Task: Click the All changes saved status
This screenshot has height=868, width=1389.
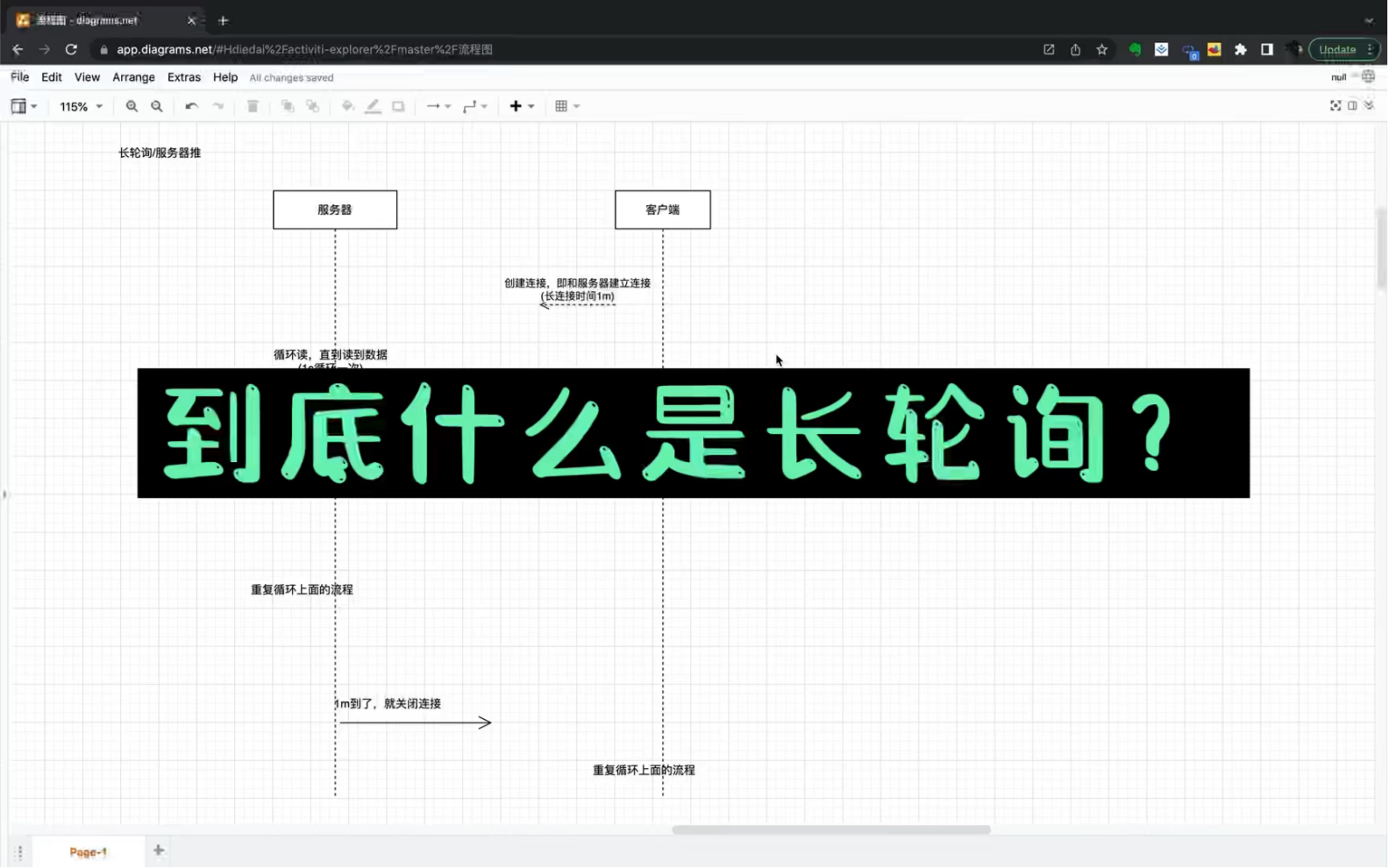Action: coord(291,78)
